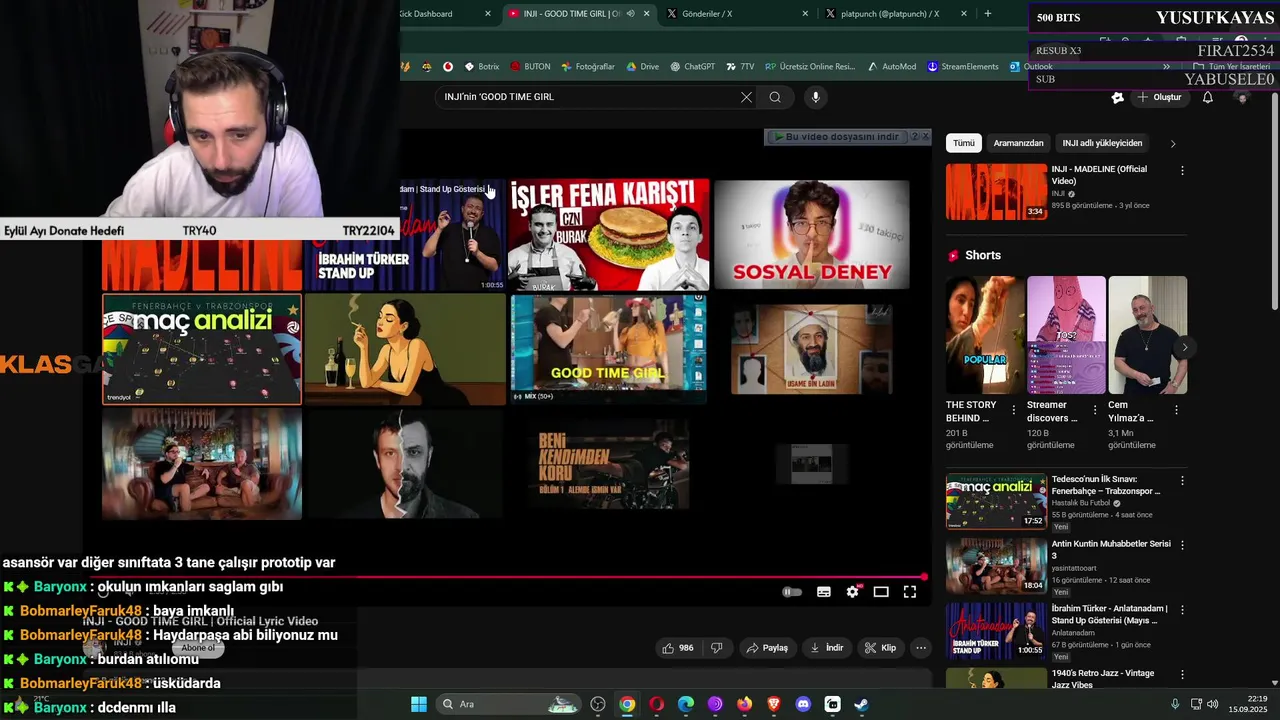1280x720 pixels.
Task: Open Discord from taskbar
Action: pos(803,704)
